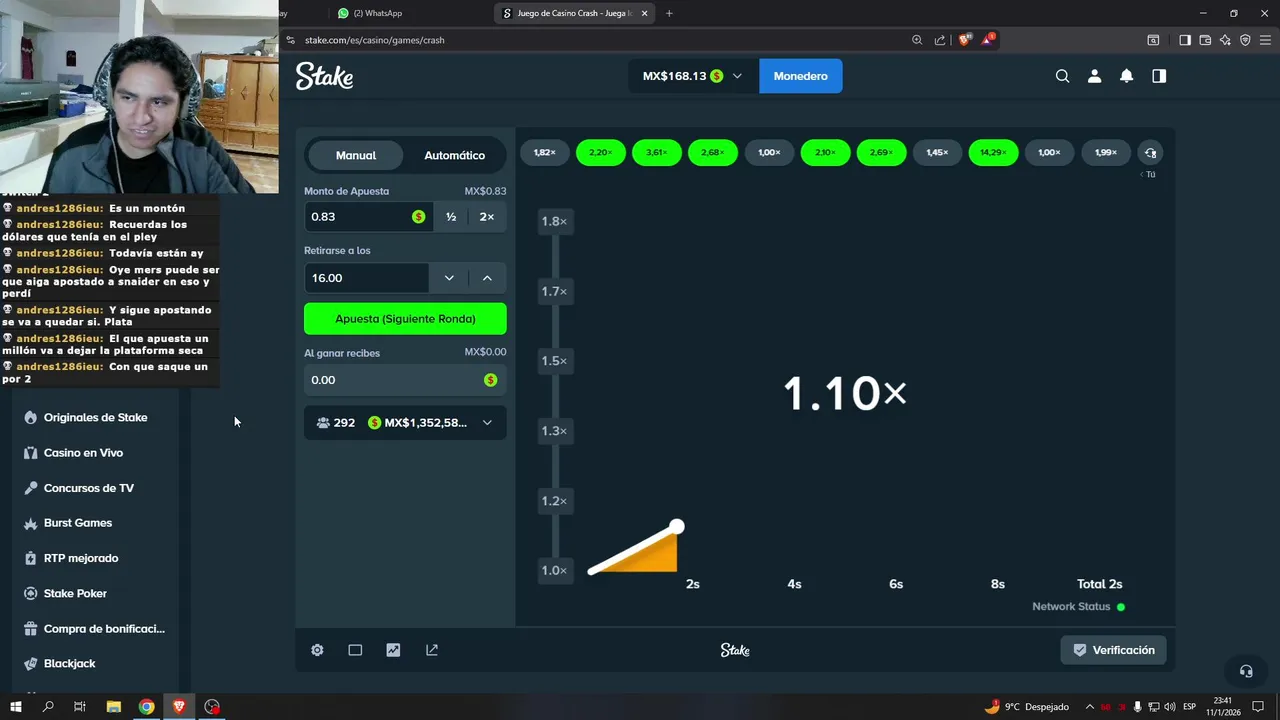
Task: Open Brave Shields icon in address bar
Action: click(x=964, y=40)
